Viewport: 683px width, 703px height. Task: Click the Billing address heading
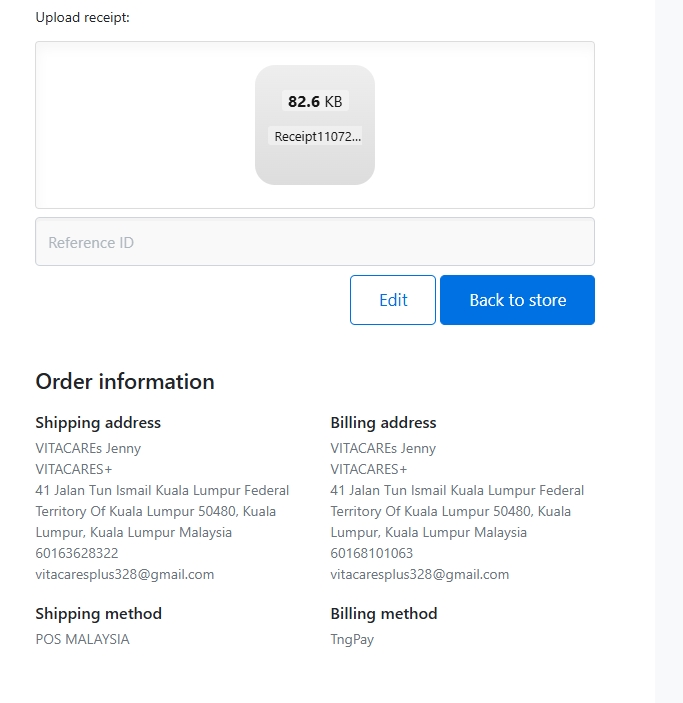(x=383, y=423)
